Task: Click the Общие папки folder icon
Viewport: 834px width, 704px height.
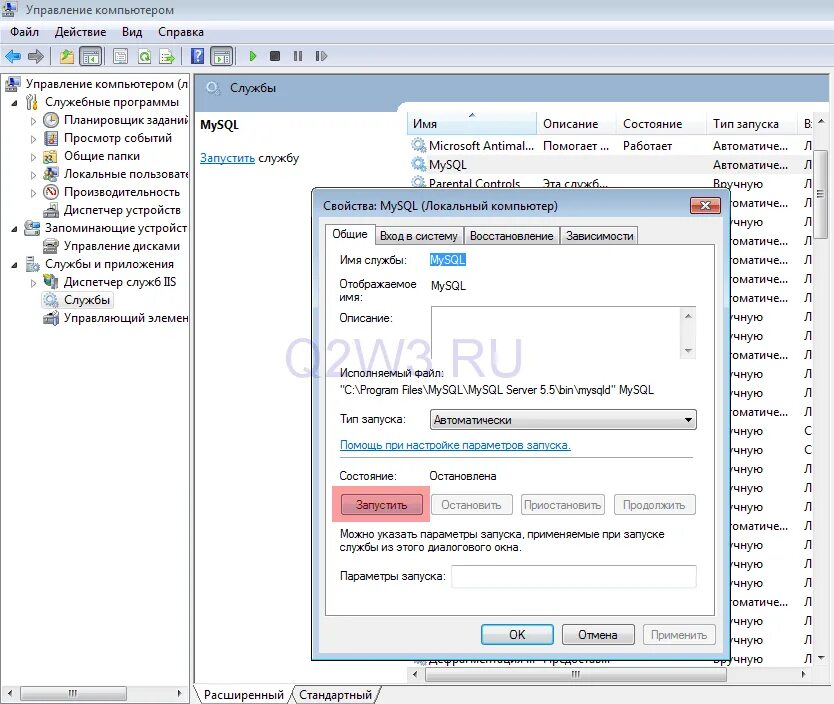Action: [50, 156]
